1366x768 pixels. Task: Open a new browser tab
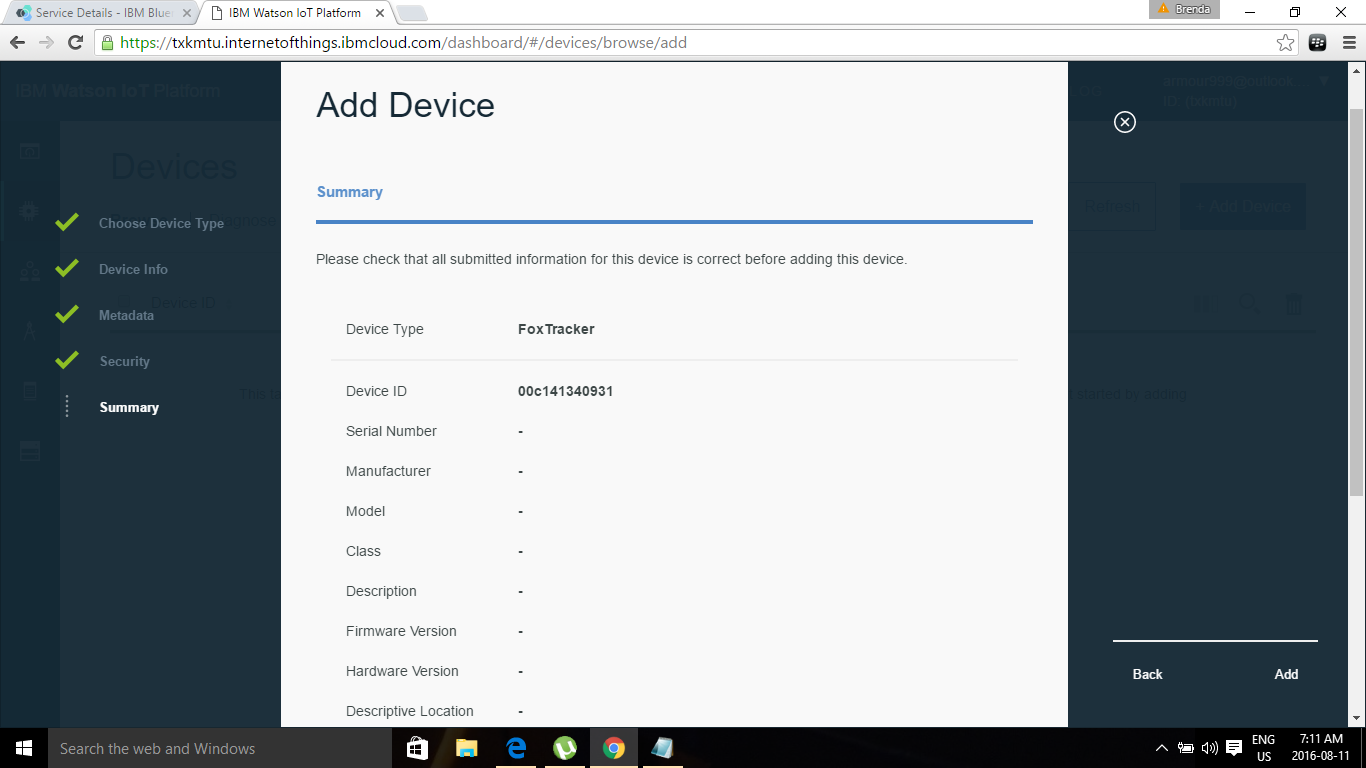pyautogui.click(x=411, y=13)
